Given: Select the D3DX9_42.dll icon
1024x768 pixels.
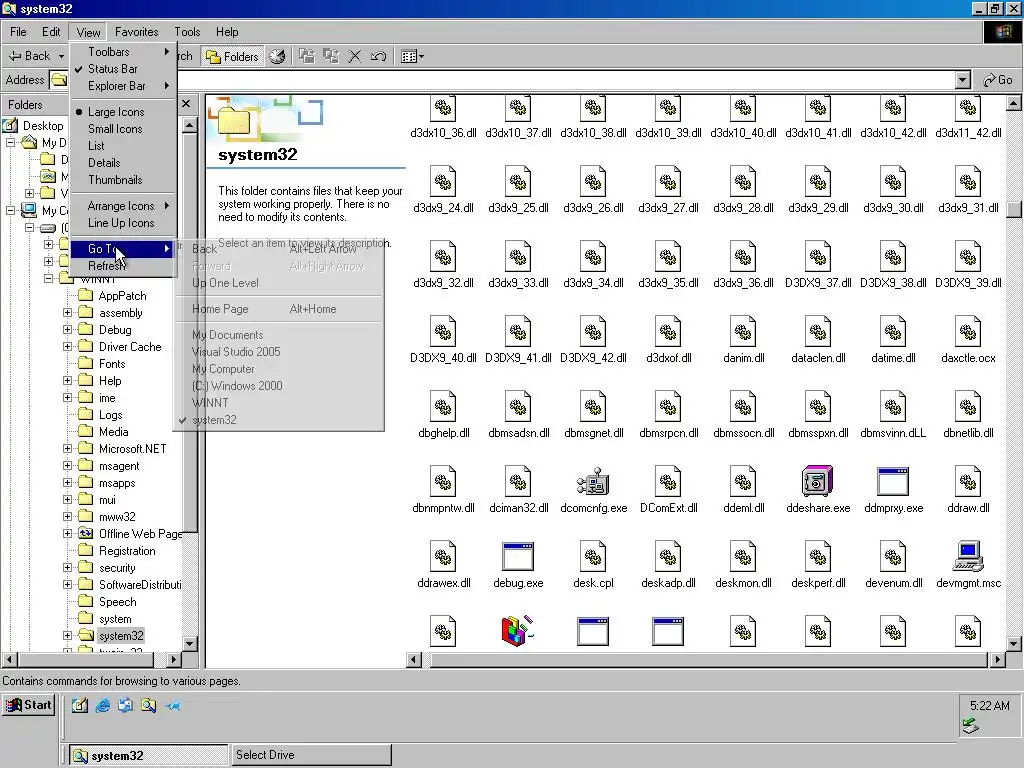Looking at the screenshot, I should pos(593,332).
